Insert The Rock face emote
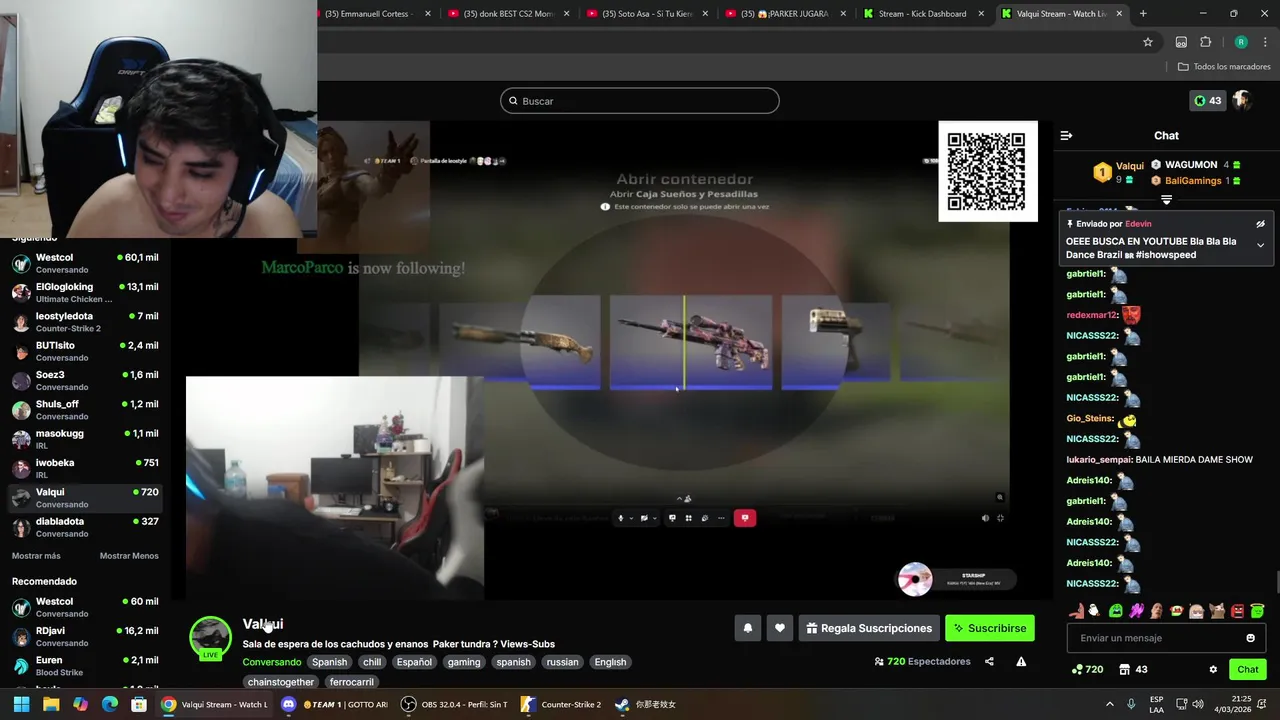This screenshot has height=720, width=1280. 1156,610
